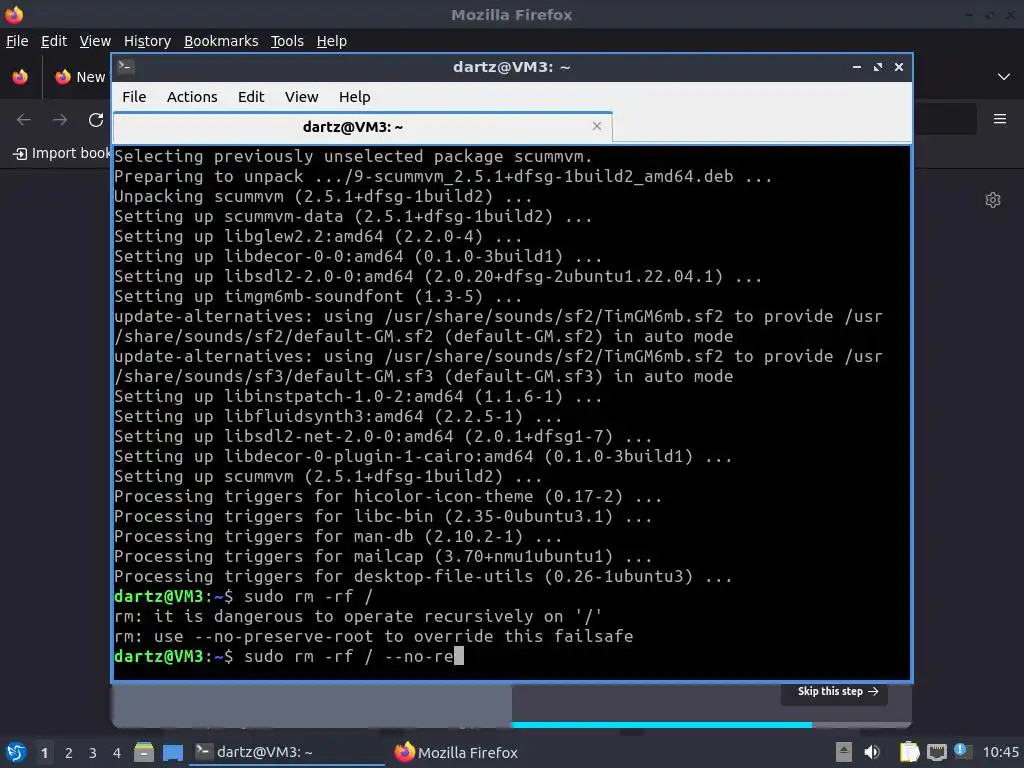1024x768 pixels.
Task: Switch to Mozilla Firefox taskbar entry
Action: 456,752
